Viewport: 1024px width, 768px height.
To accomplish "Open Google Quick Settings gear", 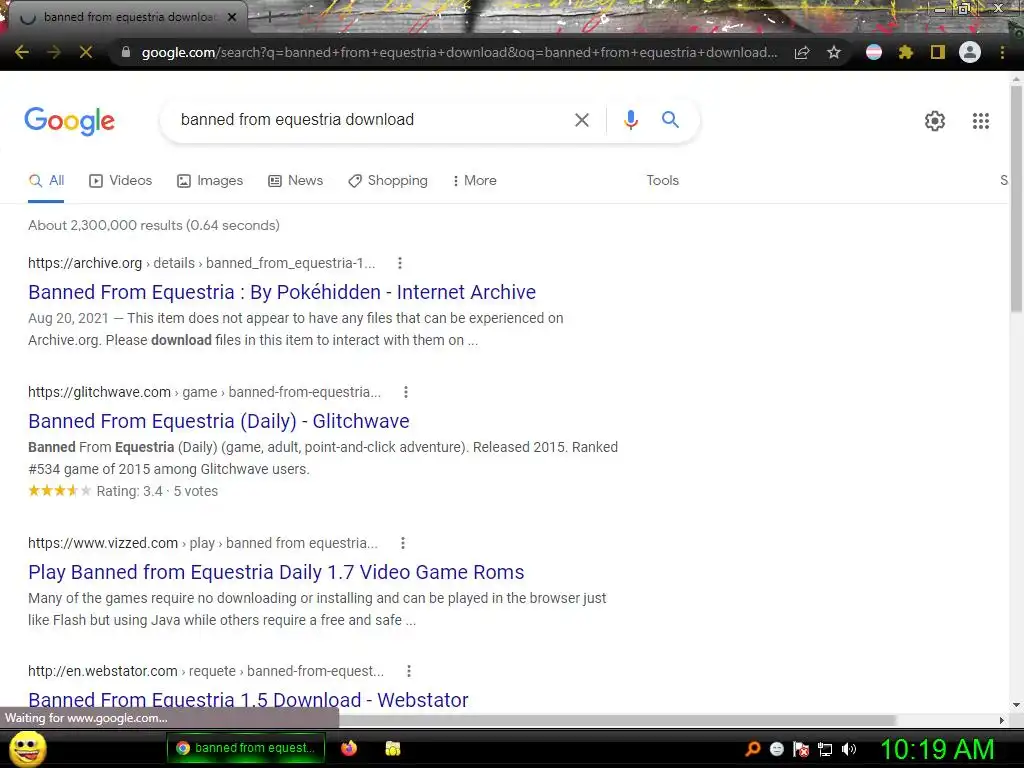I will (x=935, y=121).
